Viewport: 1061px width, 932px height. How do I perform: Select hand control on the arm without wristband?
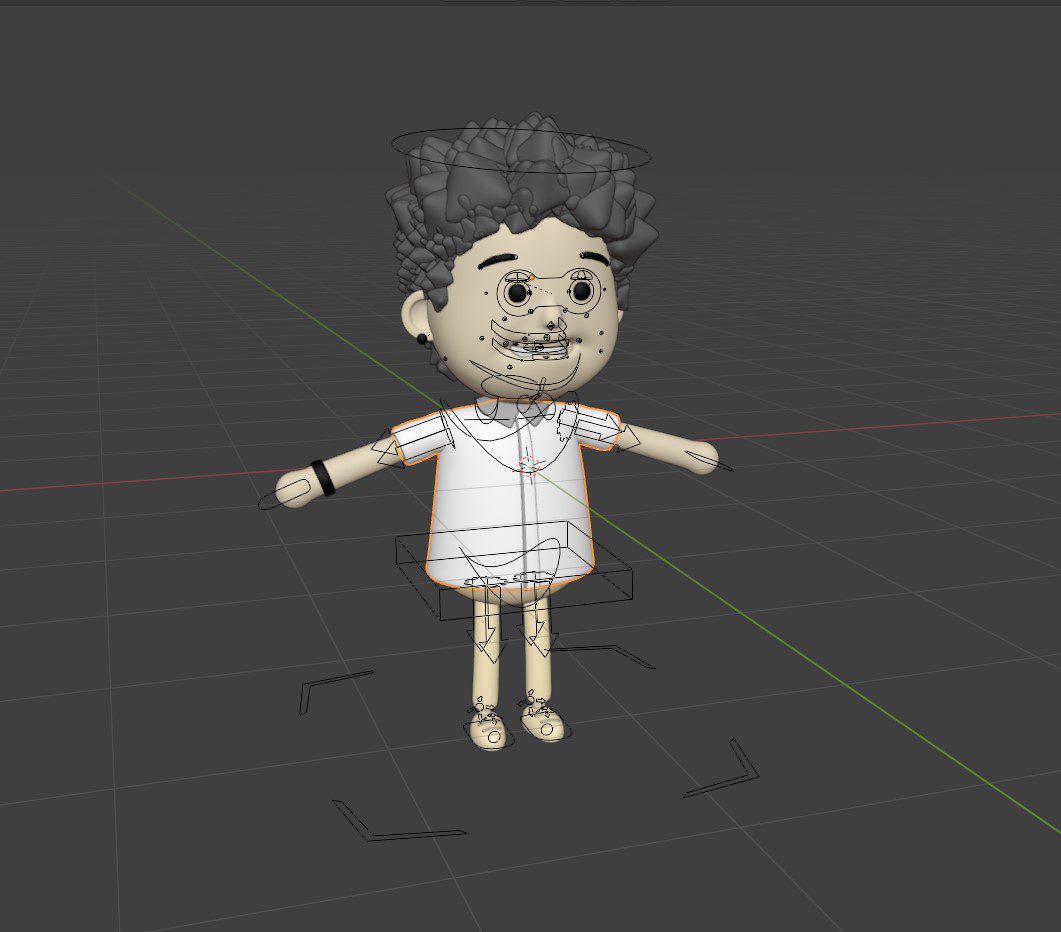tap(712, 462)
